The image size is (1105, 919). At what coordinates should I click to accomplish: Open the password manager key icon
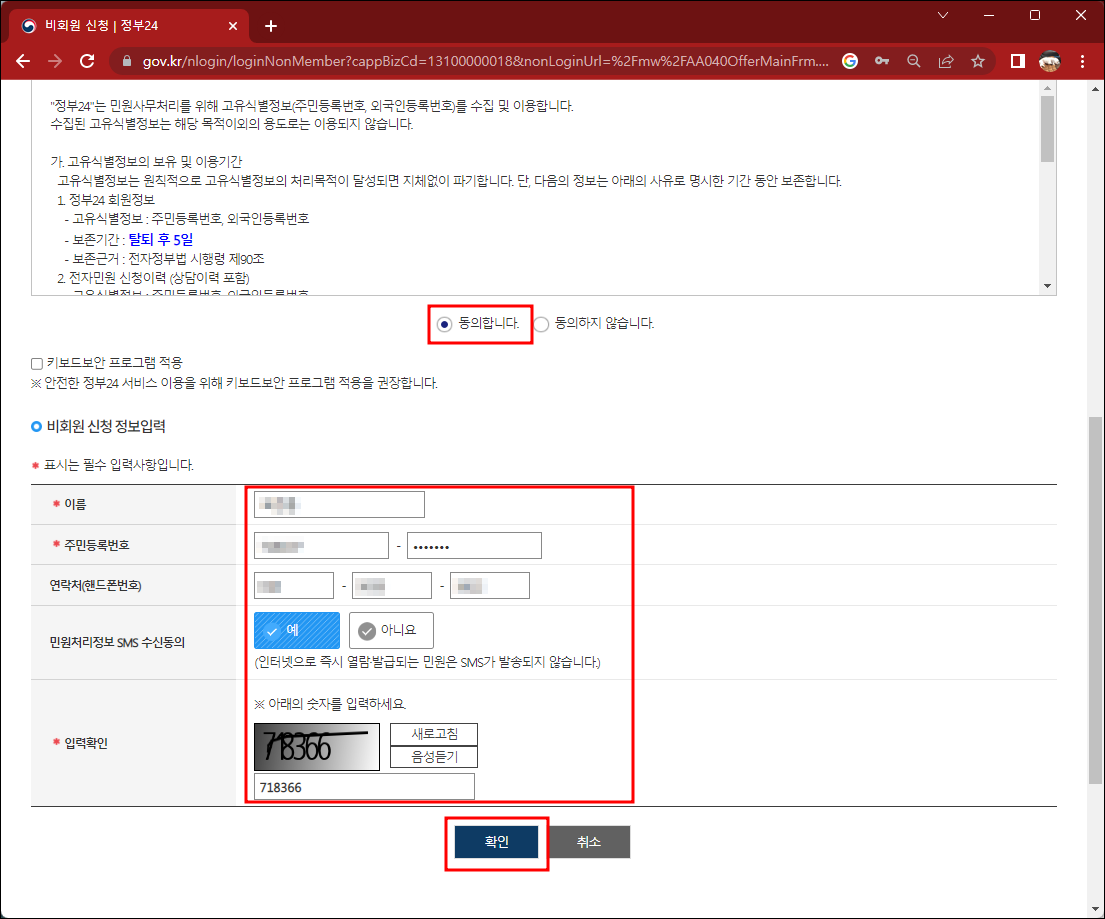click(881, 61)
